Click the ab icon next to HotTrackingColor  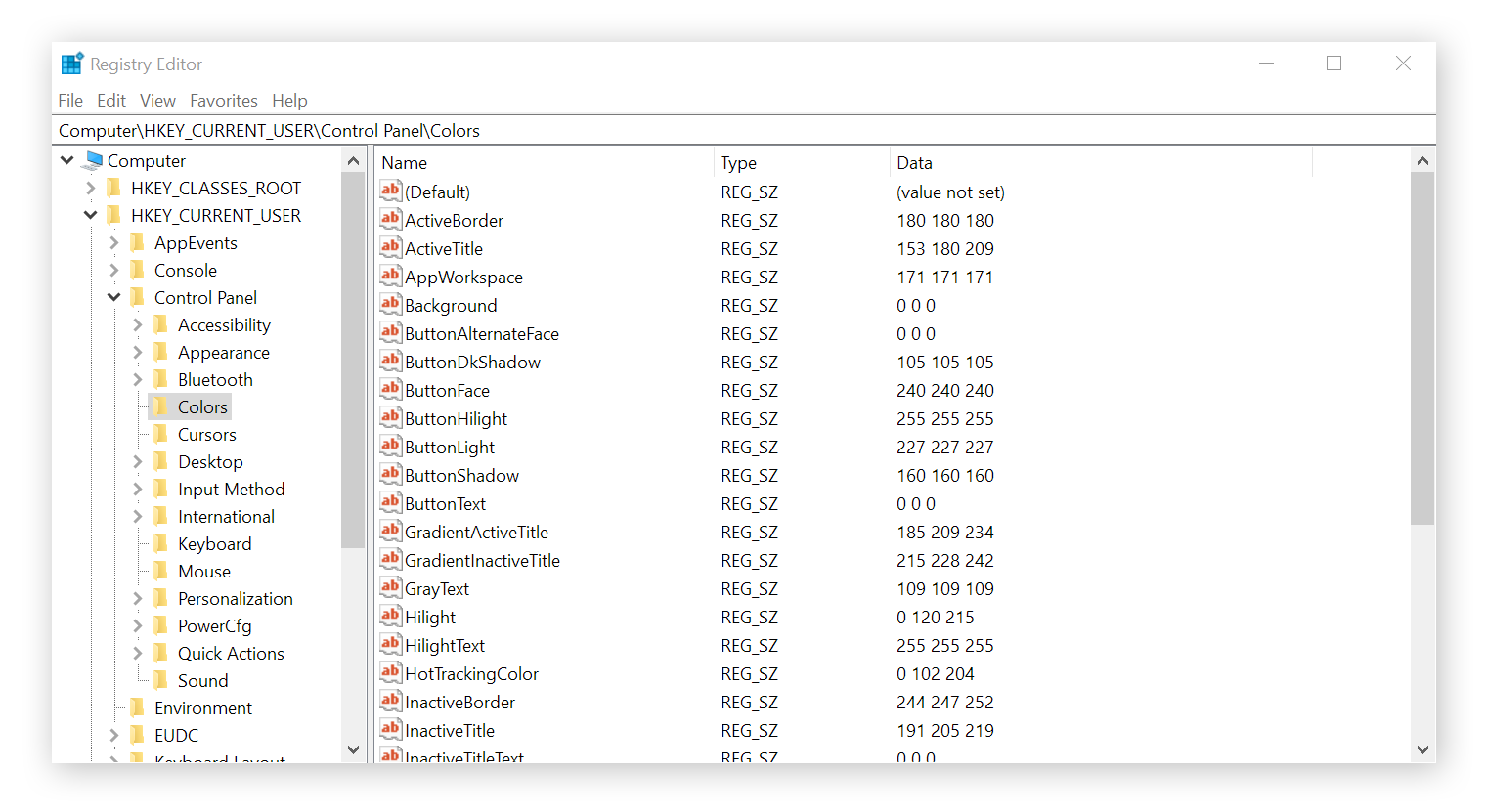390,673
